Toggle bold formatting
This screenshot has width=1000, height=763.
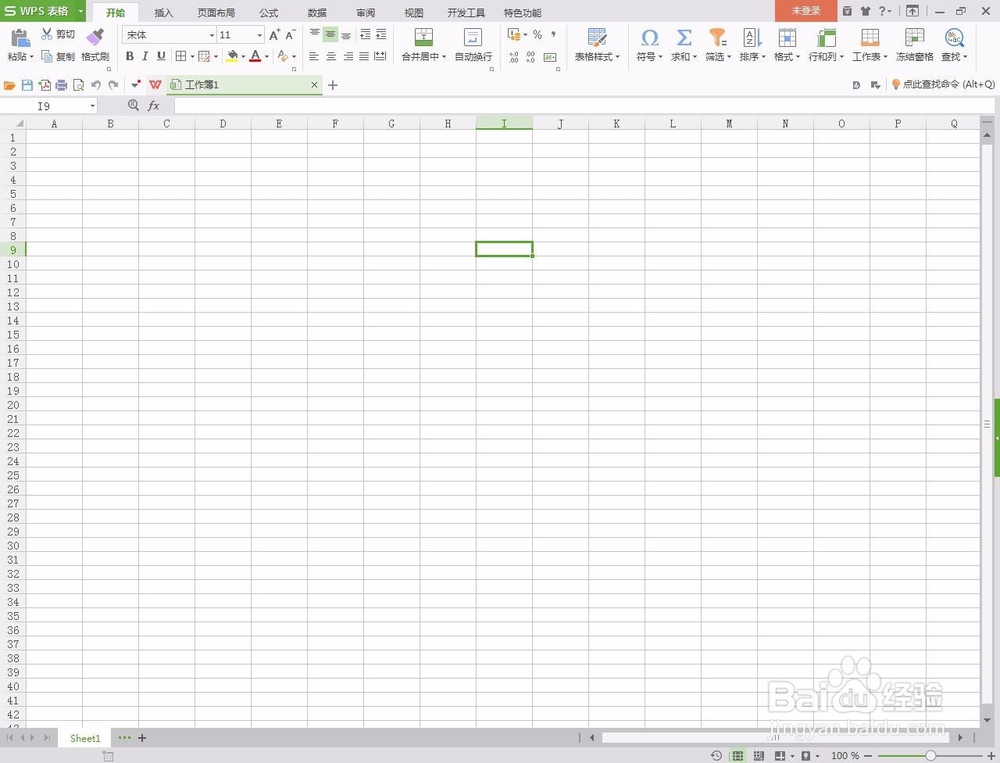129,56
